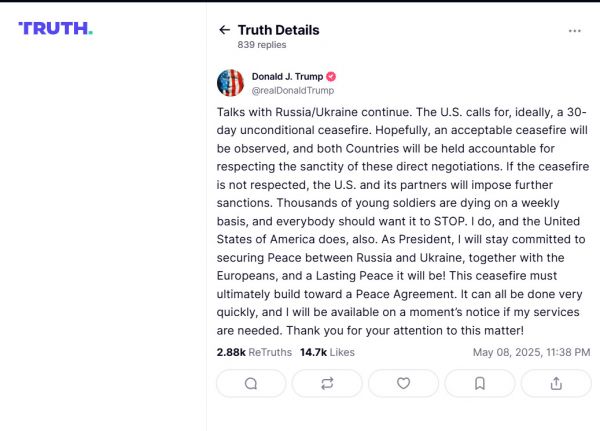ReTruth the post with the arrows button
The width and height of the screenshot is (600, 431).
[x=327, y=383]
